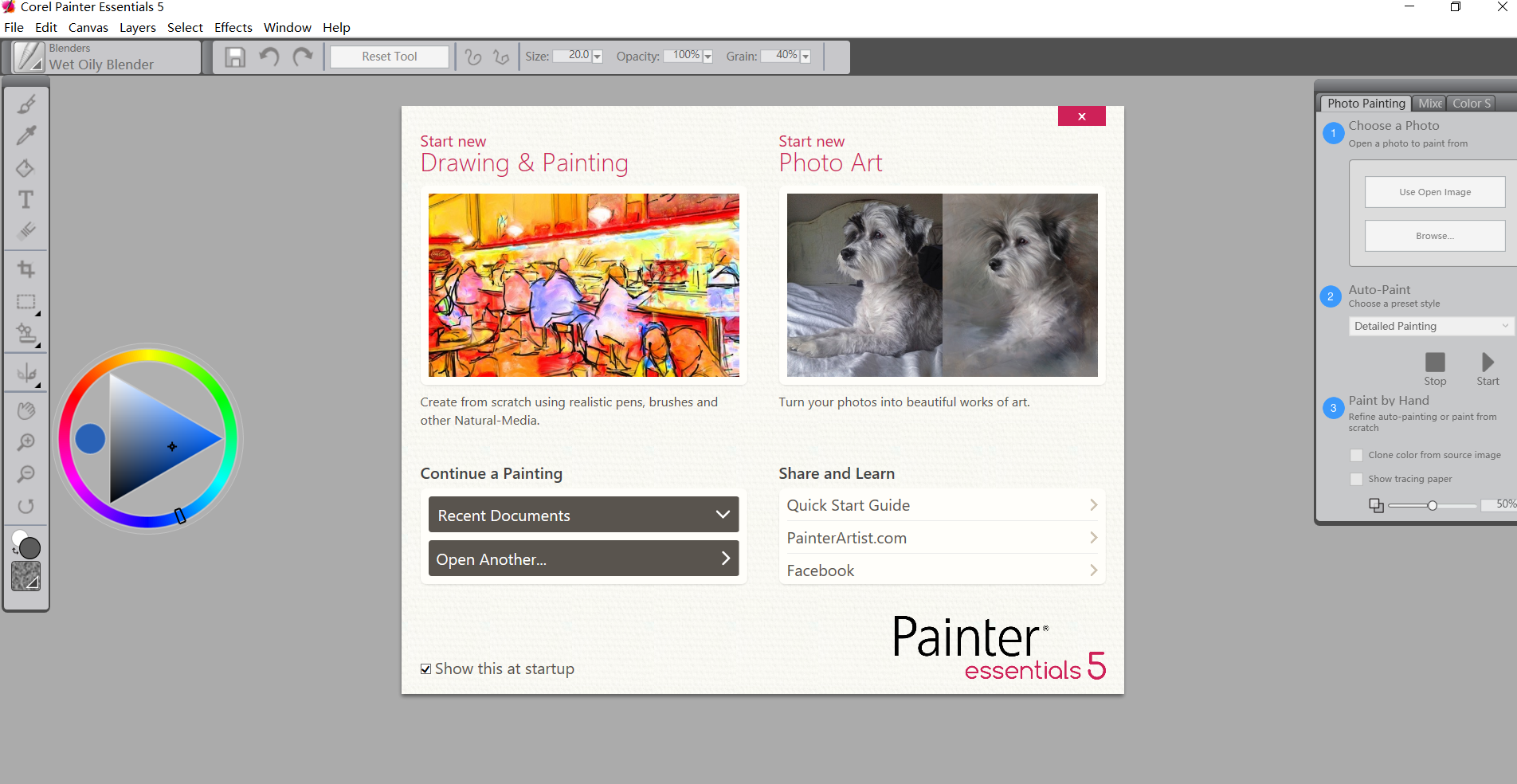Click the main color swatch
The width and height of the screenshot is (1517, 784).
(x=30, y=548)
